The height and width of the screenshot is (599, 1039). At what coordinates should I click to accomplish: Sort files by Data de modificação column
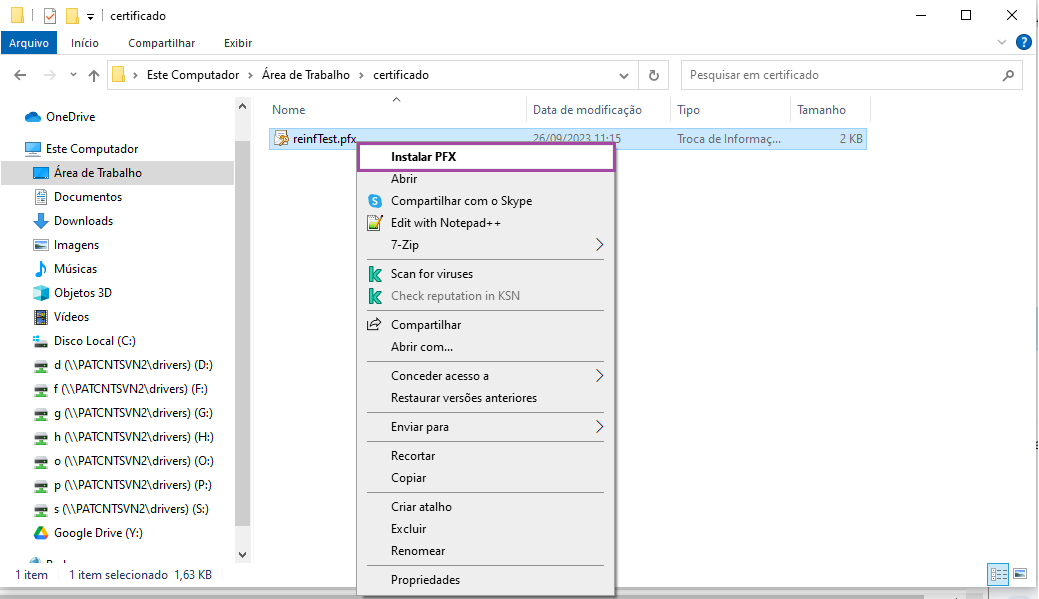[587, 110]
